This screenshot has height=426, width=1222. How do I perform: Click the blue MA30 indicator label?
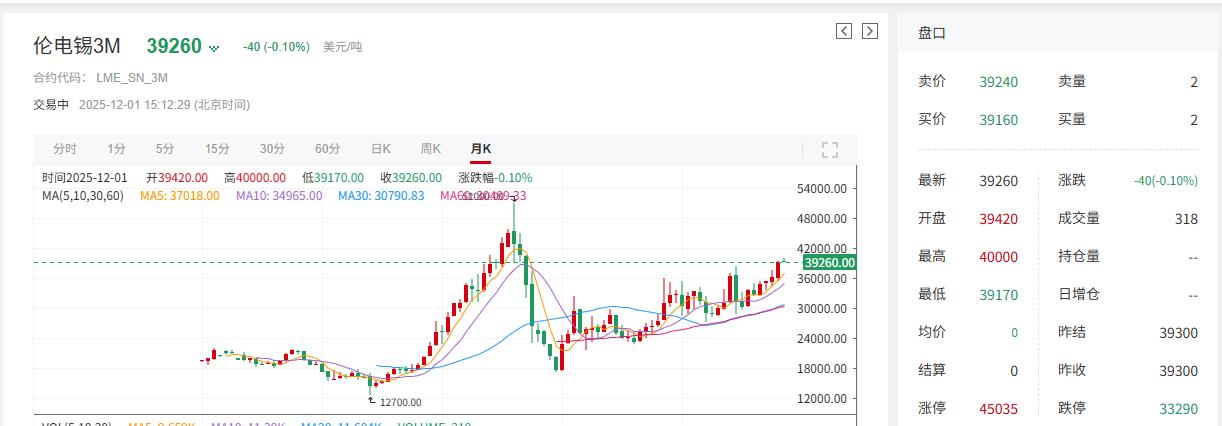point(381,196)
